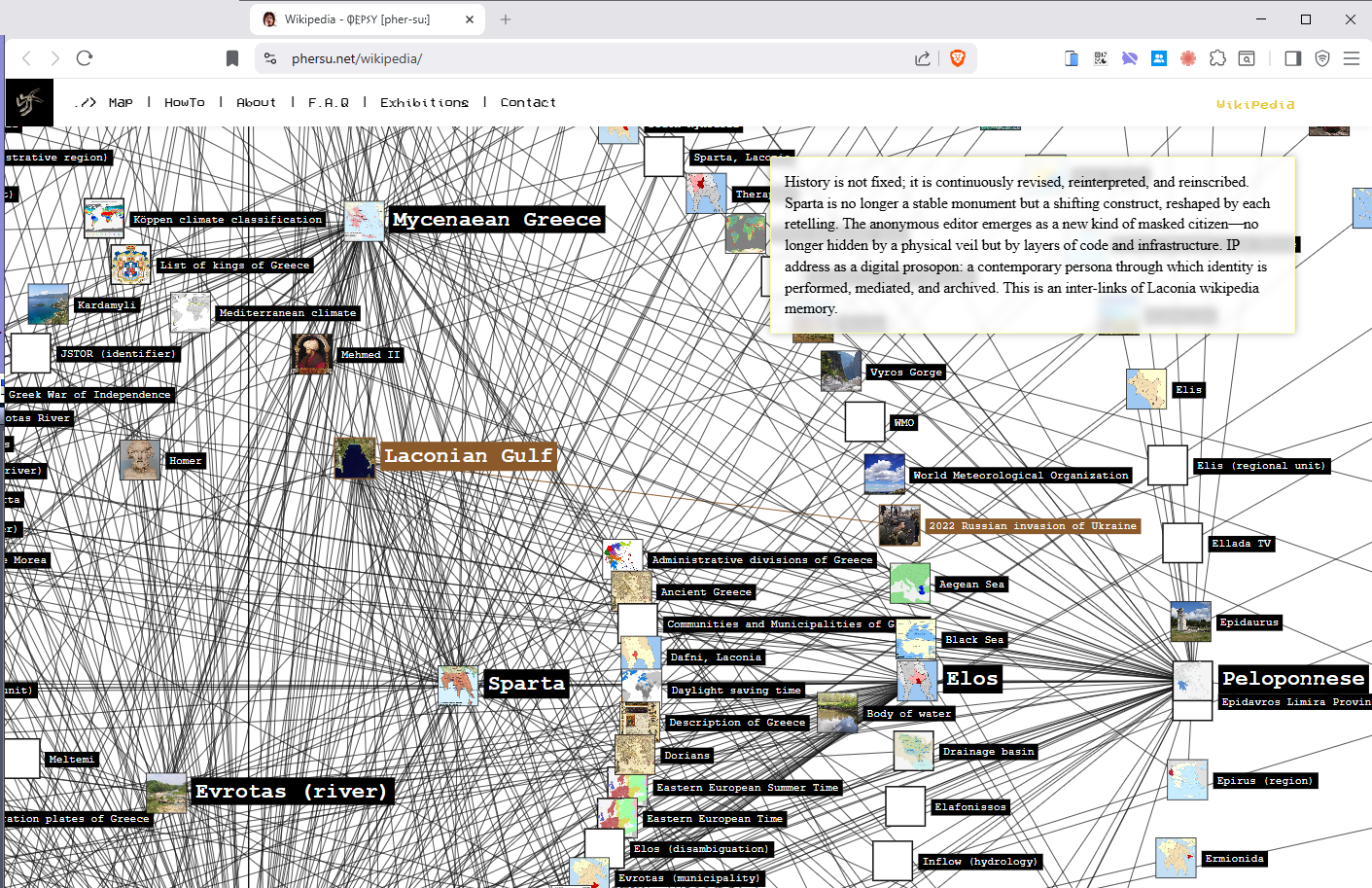Click the Mehmed II portrait thumbnail
This screenshot has width=1372, height=888.
pyautogui.click(x=312, y=354)
